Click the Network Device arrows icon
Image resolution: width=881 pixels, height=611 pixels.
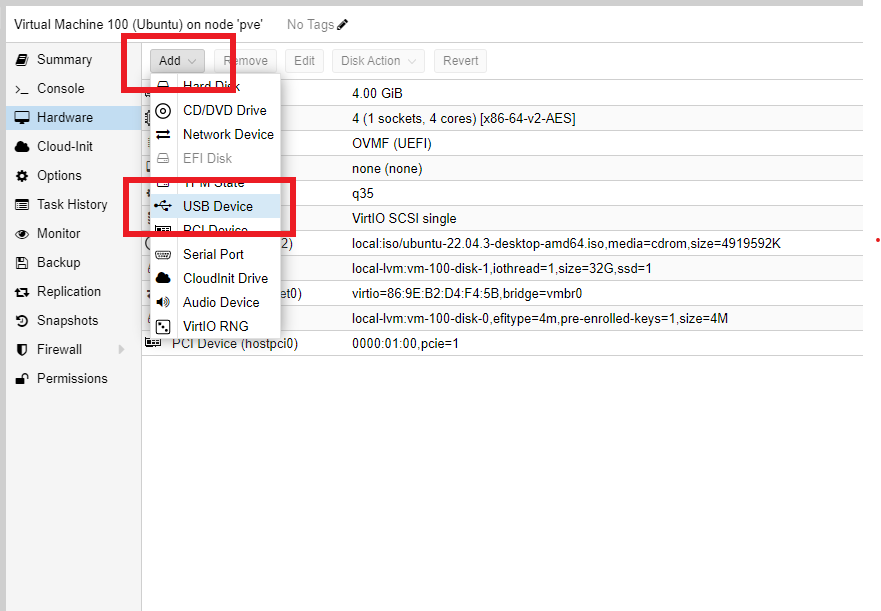pyautogui.click(x=163, y=134)
